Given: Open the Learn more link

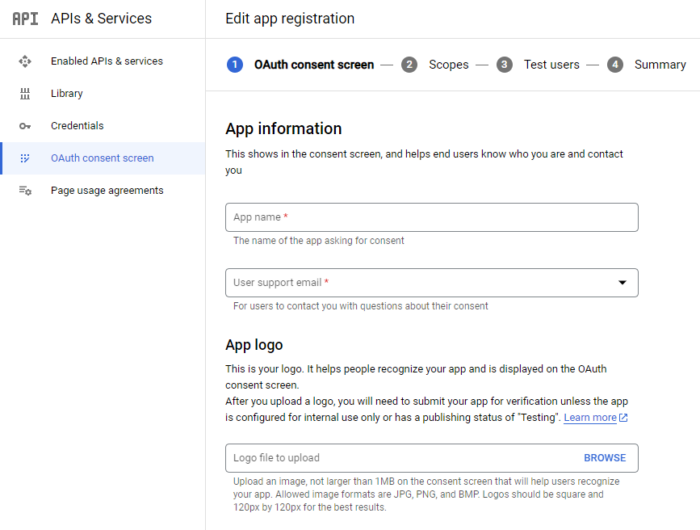Looking at the screenshot, I should click(590, 417).
